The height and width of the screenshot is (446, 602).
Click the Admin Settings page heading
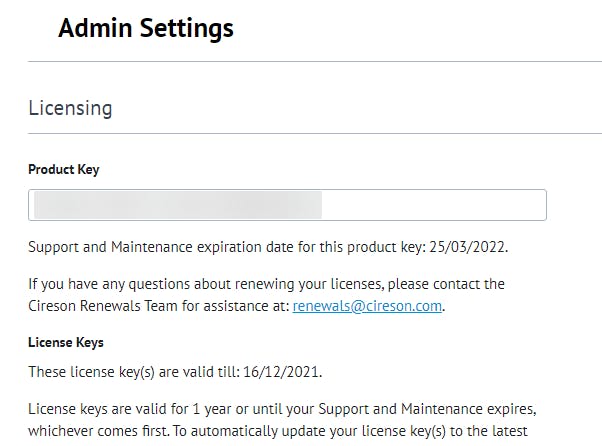[x=146, y=28]
